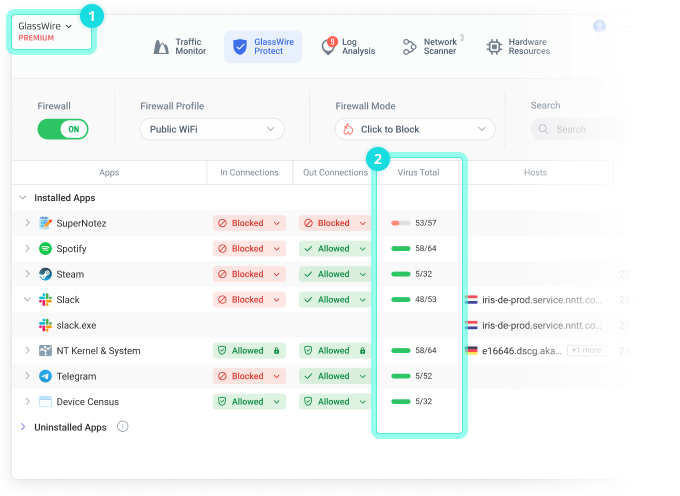Click the slack.exe host flag icon
680x496 pixels.
click(x=471, y=325)
